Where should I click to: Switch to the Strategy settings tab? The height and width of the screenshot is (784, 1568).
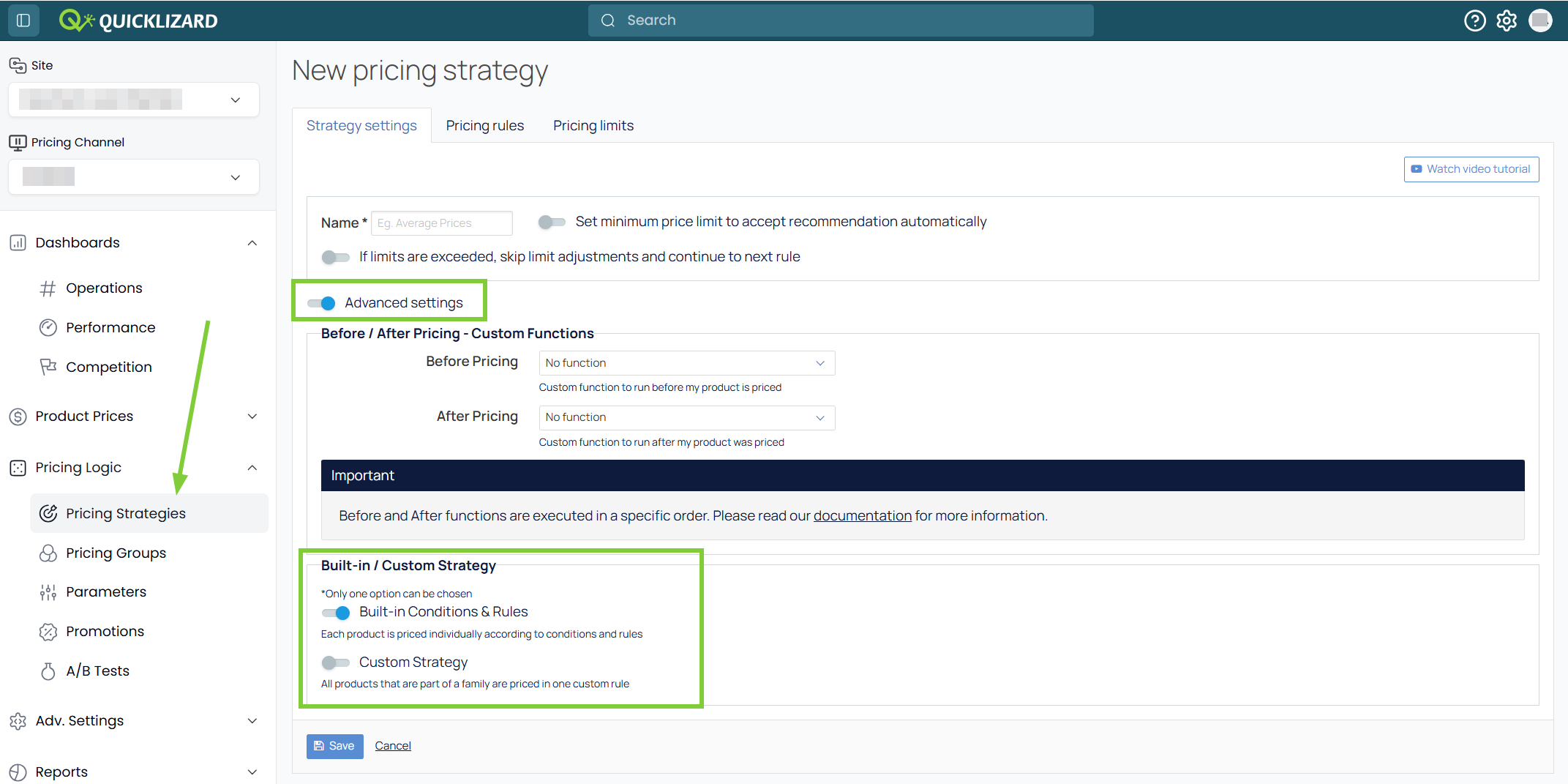(361, 125)
